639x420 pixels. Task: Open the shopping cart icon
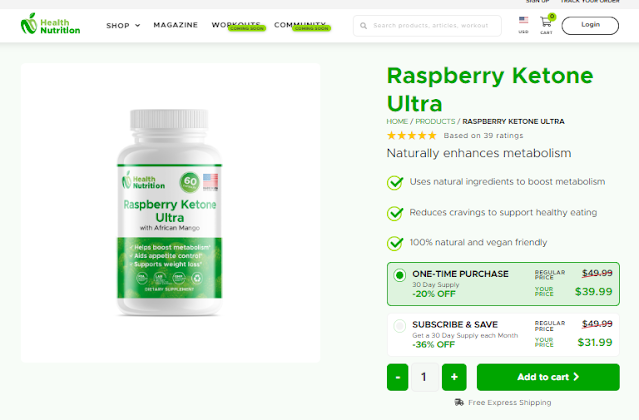(x=546, y=22)
